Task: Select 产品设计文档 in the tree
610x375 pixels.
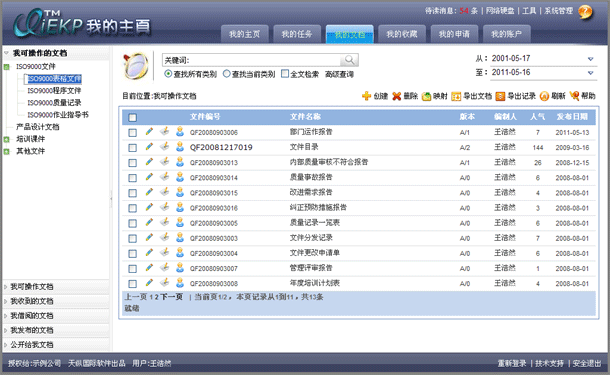Action: (x=38, y=127)
